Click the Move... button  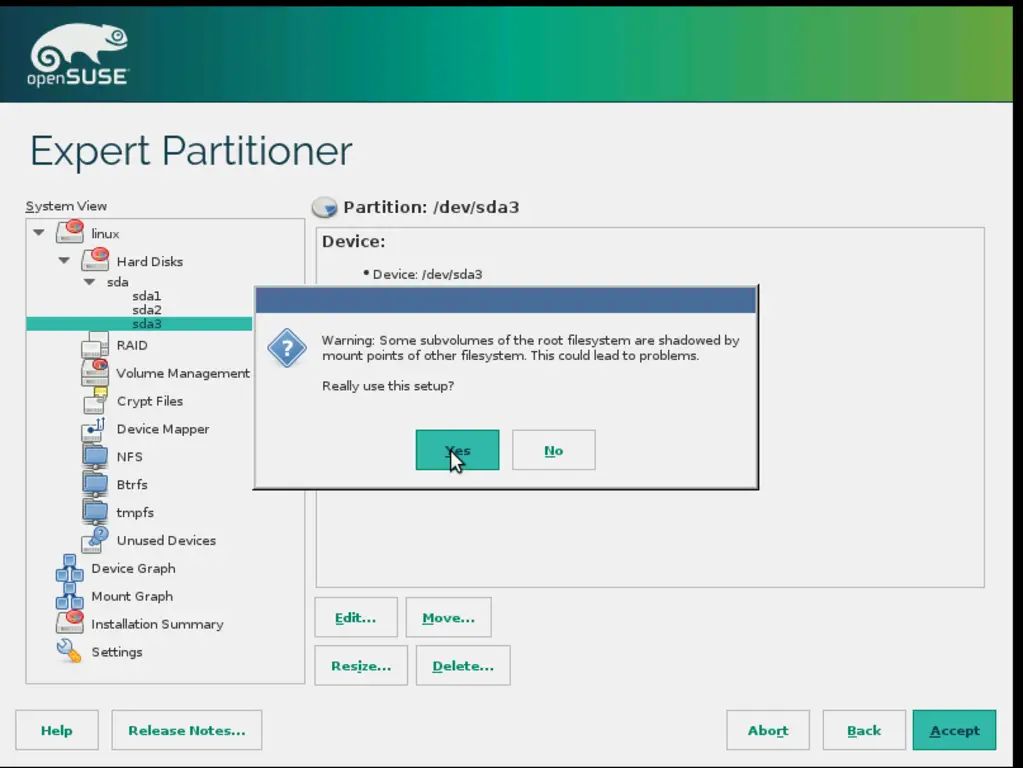coord(448,617)
